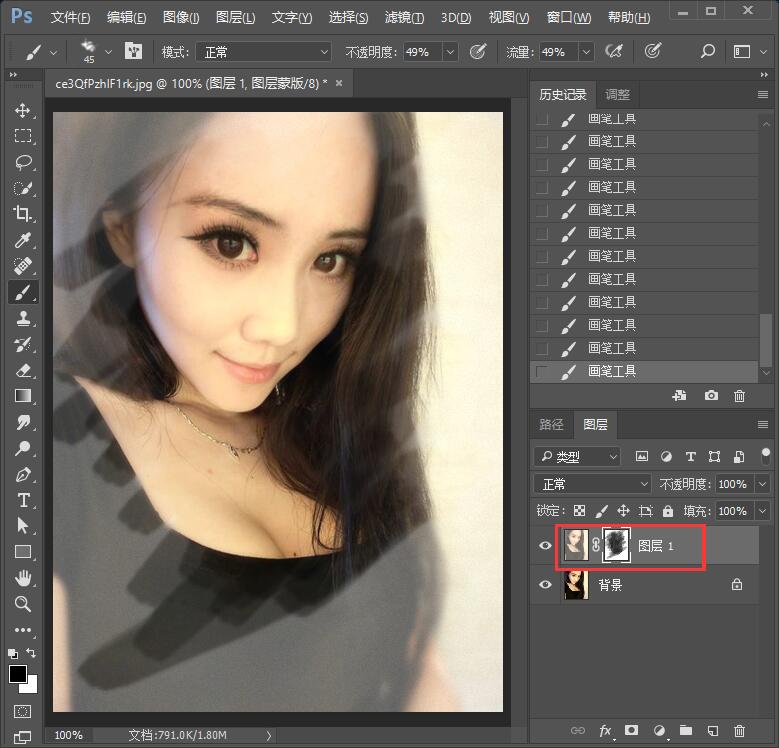Screen dimensions: 779x748
Task: Open the 不透明度 brush opacity slider dropdown
Action: [x=450, y=52]
